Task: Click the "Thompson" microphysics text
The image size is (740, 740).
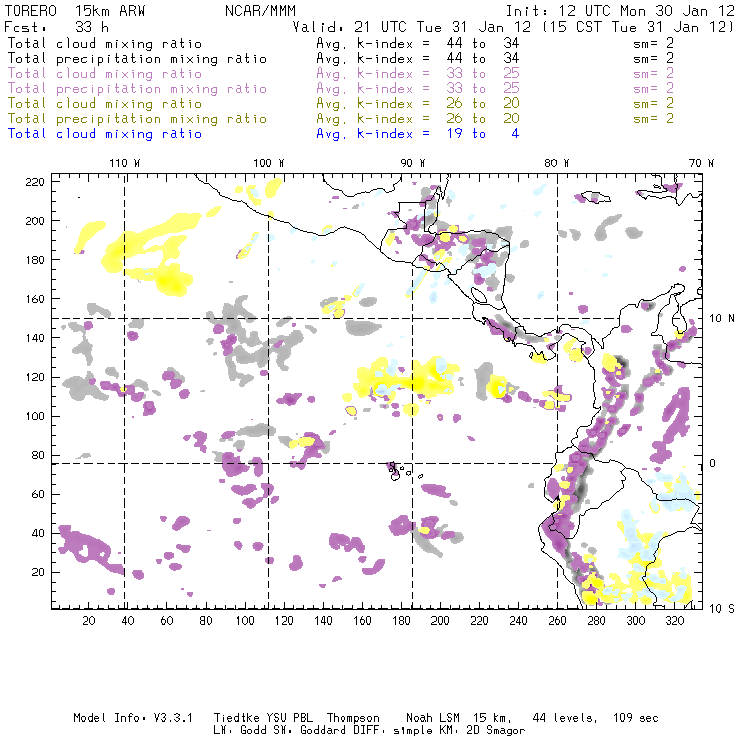Action: pyautogui.click(x=353, y=718)
